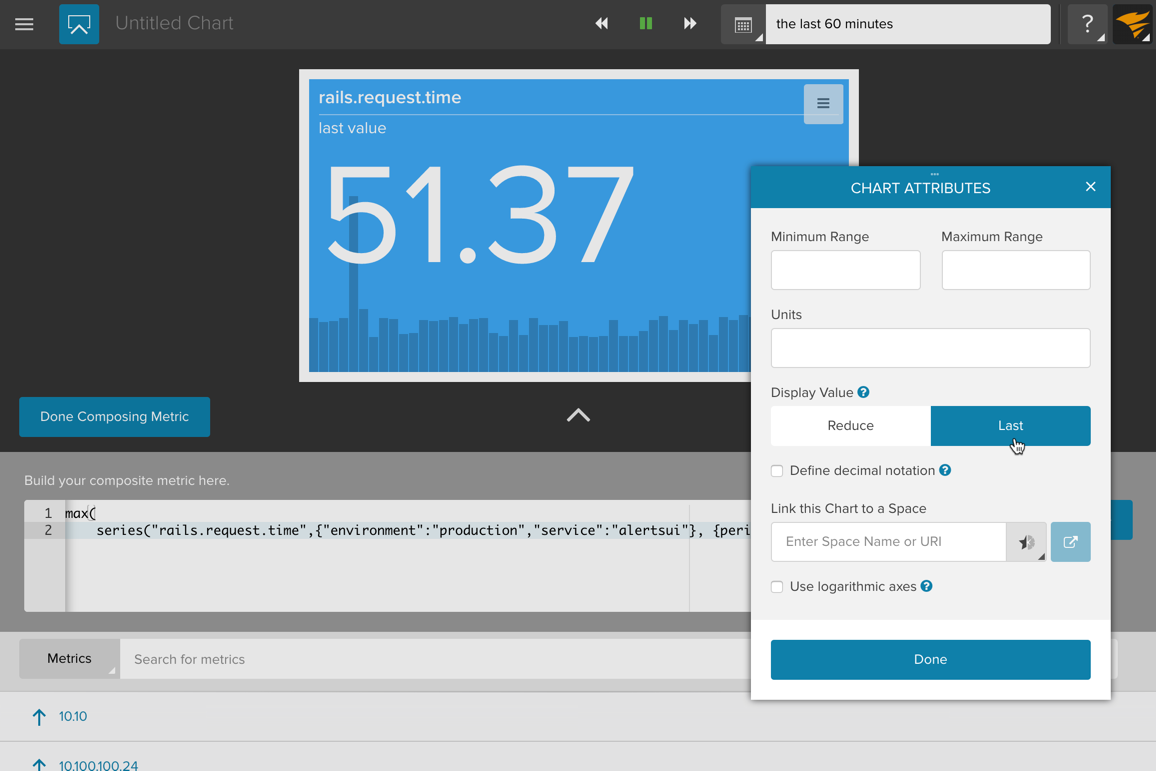Viewport: 1156px width, 771px height.
Task: Click the Units input field
Action: pos(930,348)
